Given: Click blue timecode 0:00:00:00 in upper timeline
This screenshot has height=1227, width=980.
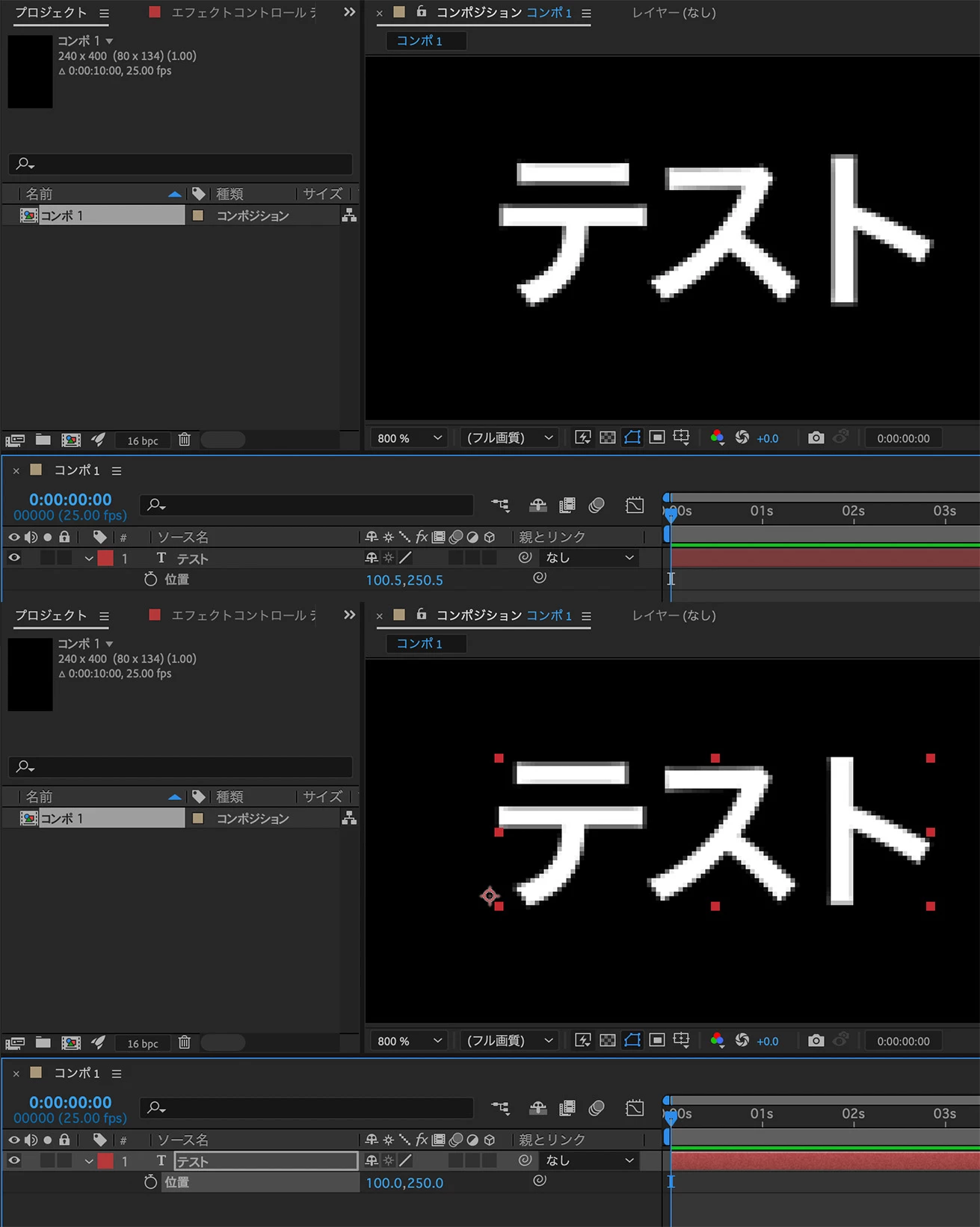Looking at the screenshot, I should coord(70,499).
